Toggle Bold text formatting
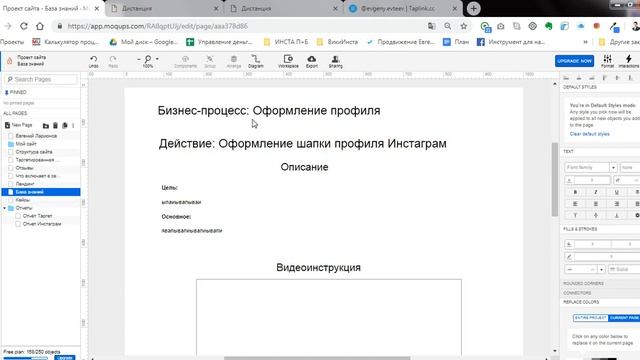Image resolution: width=640 pixels, height=360 pixels. [576, 192]
